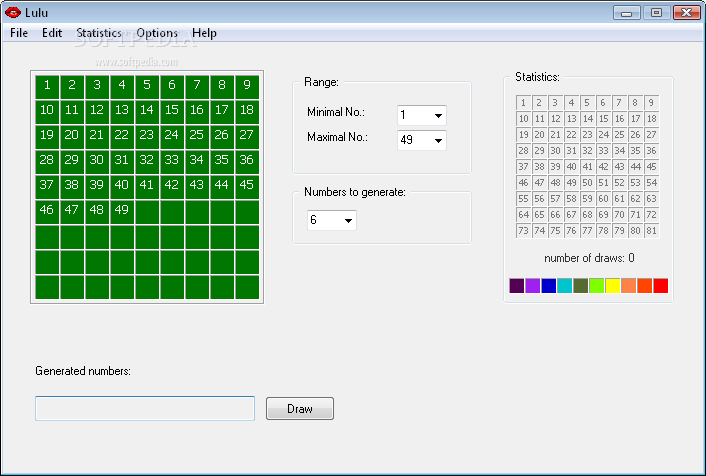Click number 45 in the green grid
This screenshot has width=706, height=476.
247,187
